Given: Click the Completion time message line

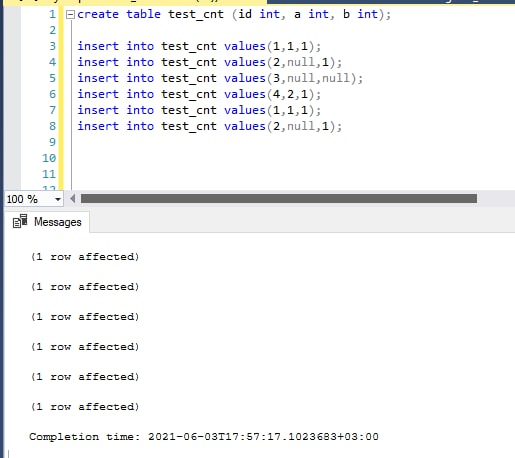Looking at the screenshot, I should (204, 437).
